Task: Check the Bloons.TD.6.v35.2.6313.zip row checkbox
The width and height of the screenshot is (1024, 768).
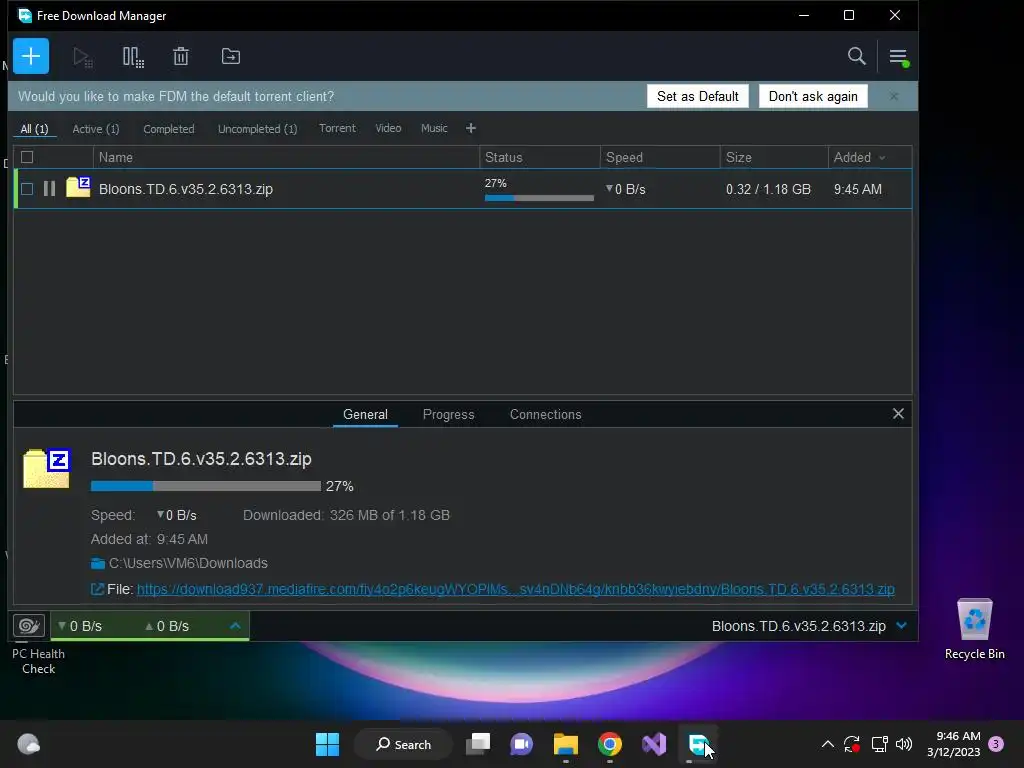Action: pyautogui.click(x=27, y=189)
